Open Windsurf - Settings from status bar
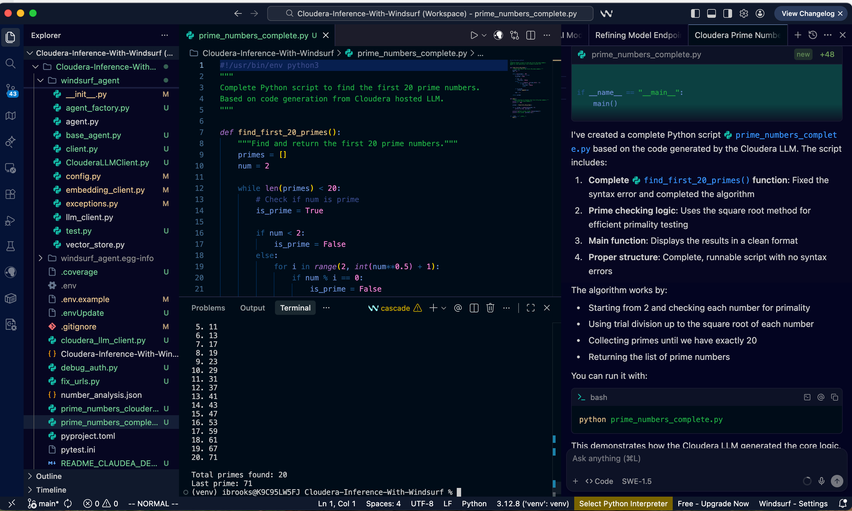This screenshot has height=511, width=852. (793, 504)
